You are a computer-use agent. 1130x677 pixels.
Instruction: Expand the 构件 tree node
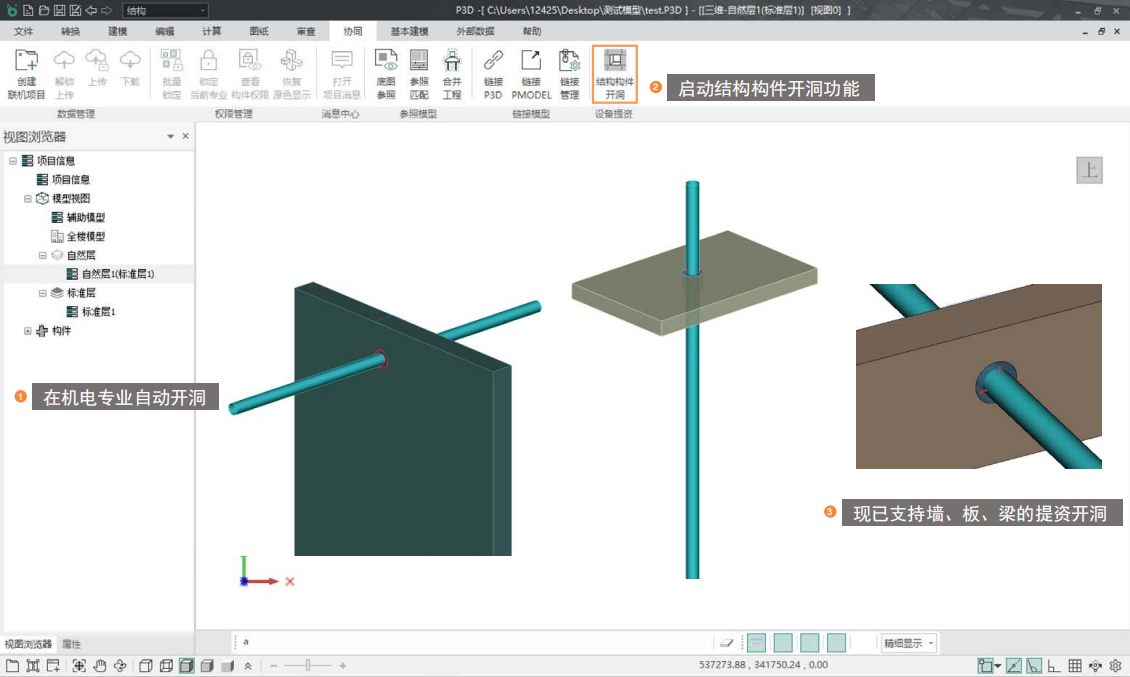(x=28, y=331)
